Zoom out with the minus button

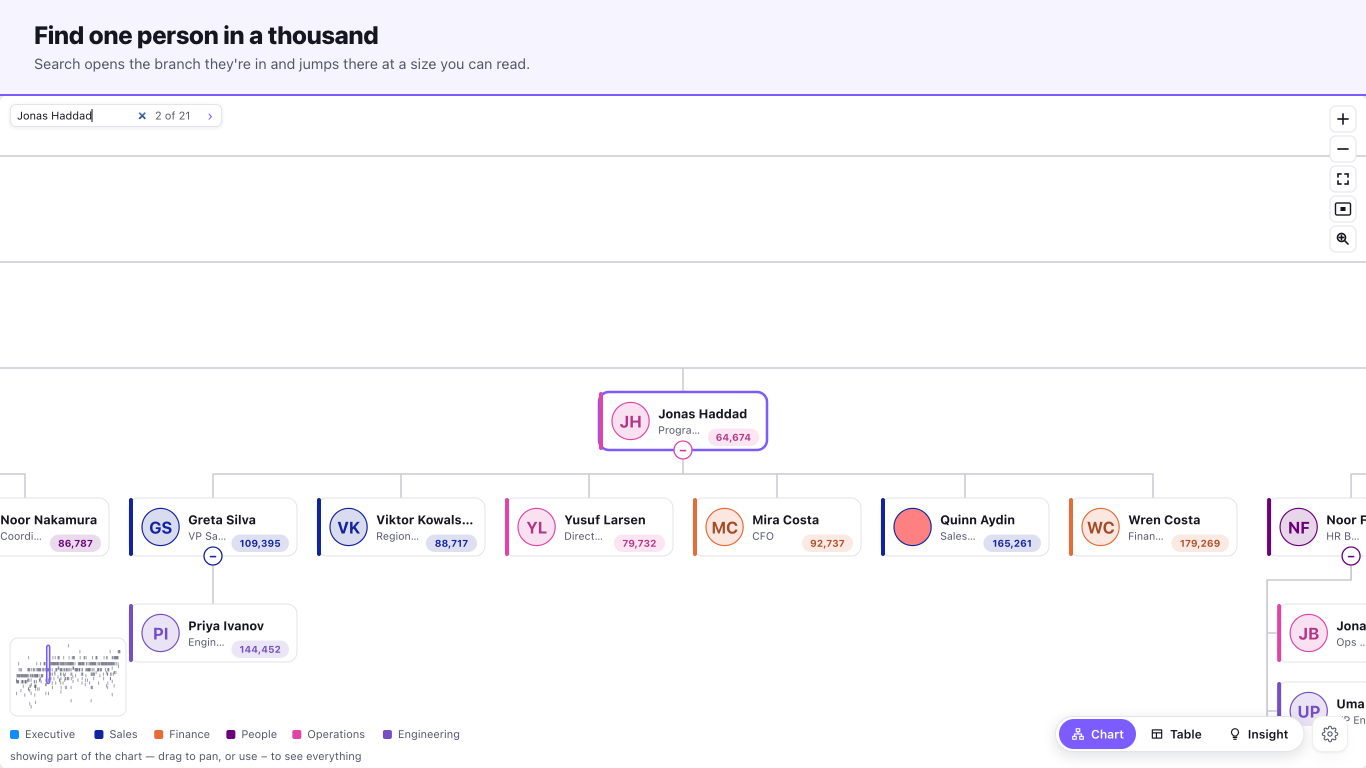1343,149
